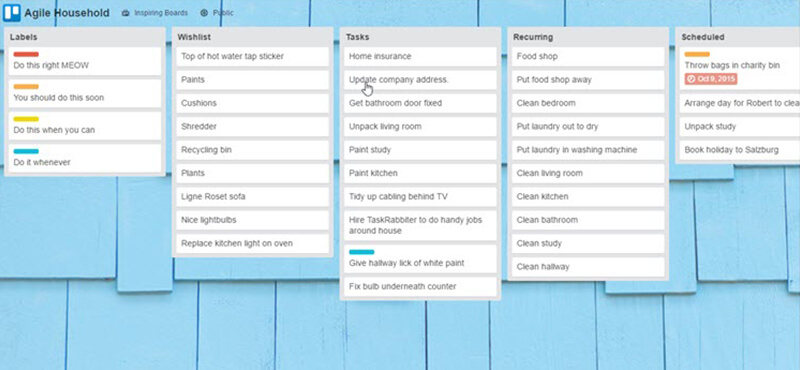Open the Nice lightbulbs card
This screenshot has width=800, height=370.
point(253,220)
